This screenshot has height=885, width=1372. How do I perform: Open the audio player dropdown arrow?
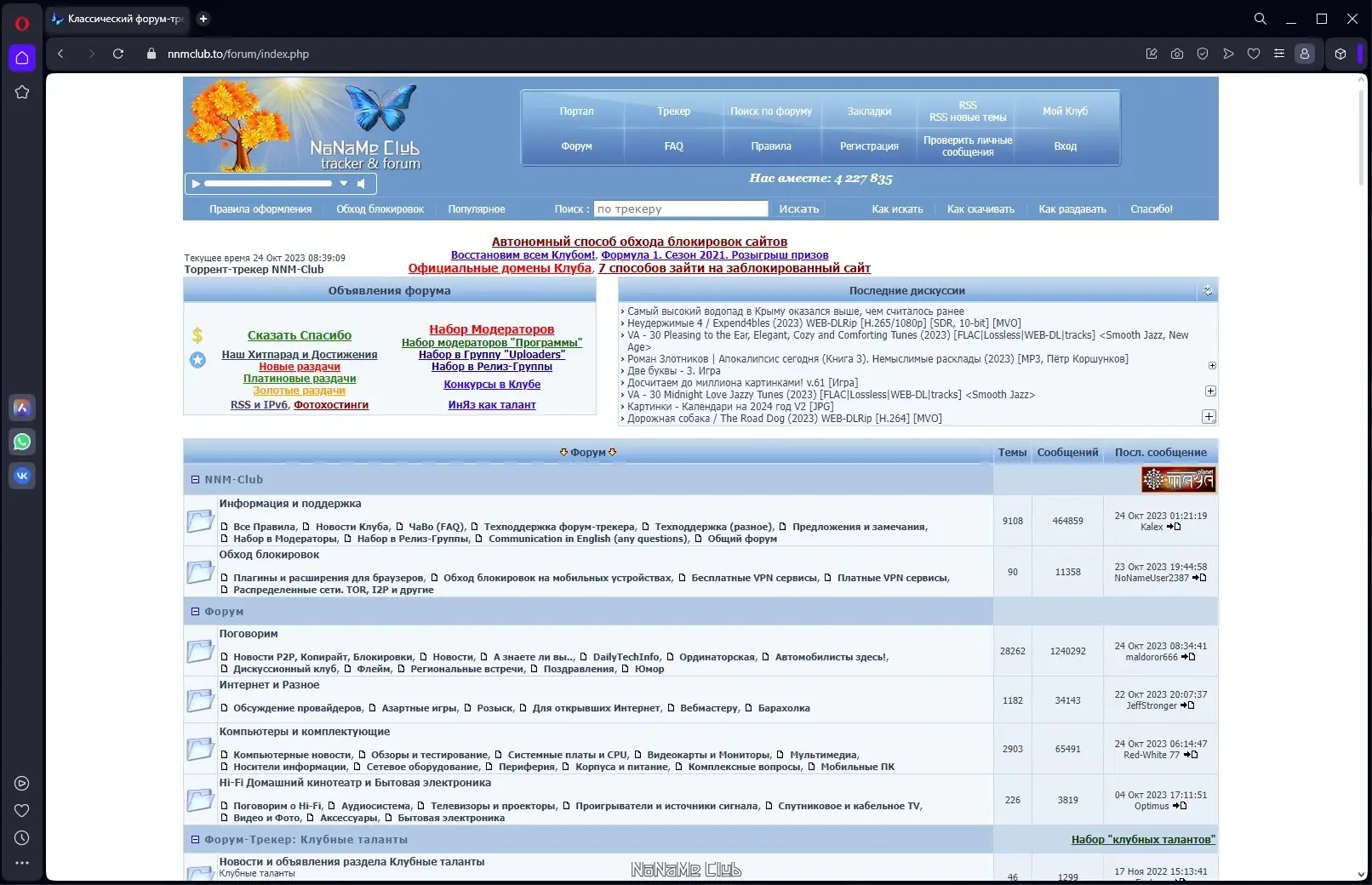[x=344, y=184]
